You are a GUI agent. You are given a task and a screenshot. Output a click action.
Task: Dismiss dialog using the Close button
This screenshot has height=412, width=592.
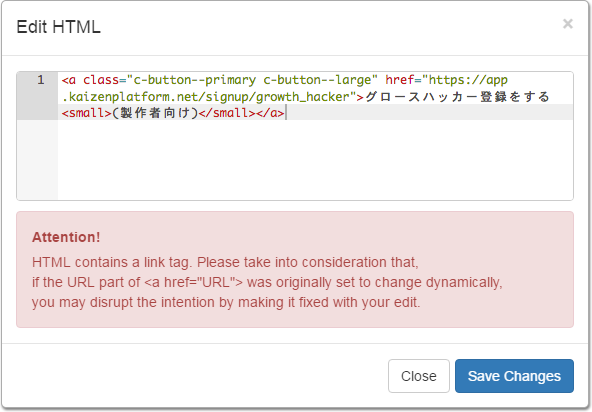point(419,376)
